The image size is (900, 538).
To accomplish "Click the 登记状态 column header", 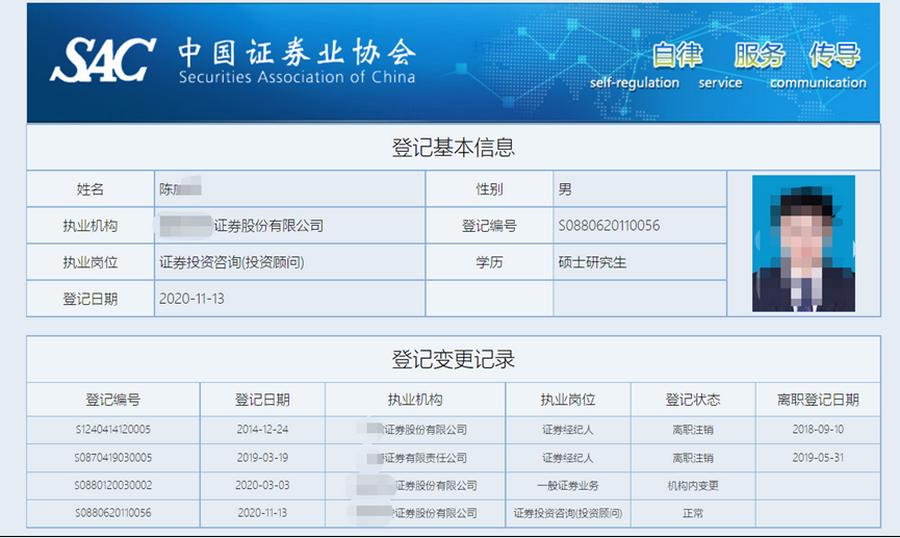I will [x=692, y=399].
